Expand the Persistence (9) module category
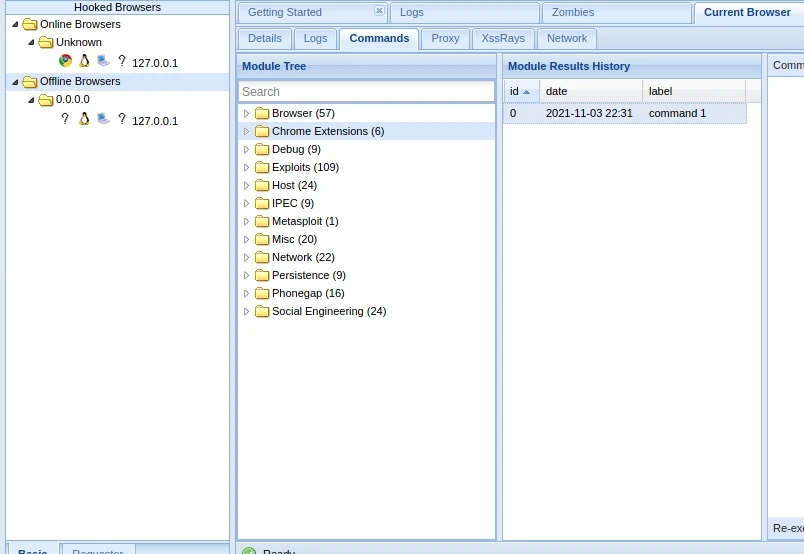The width and height of the screenshot is (804, 554). click(x=246, y=275)
